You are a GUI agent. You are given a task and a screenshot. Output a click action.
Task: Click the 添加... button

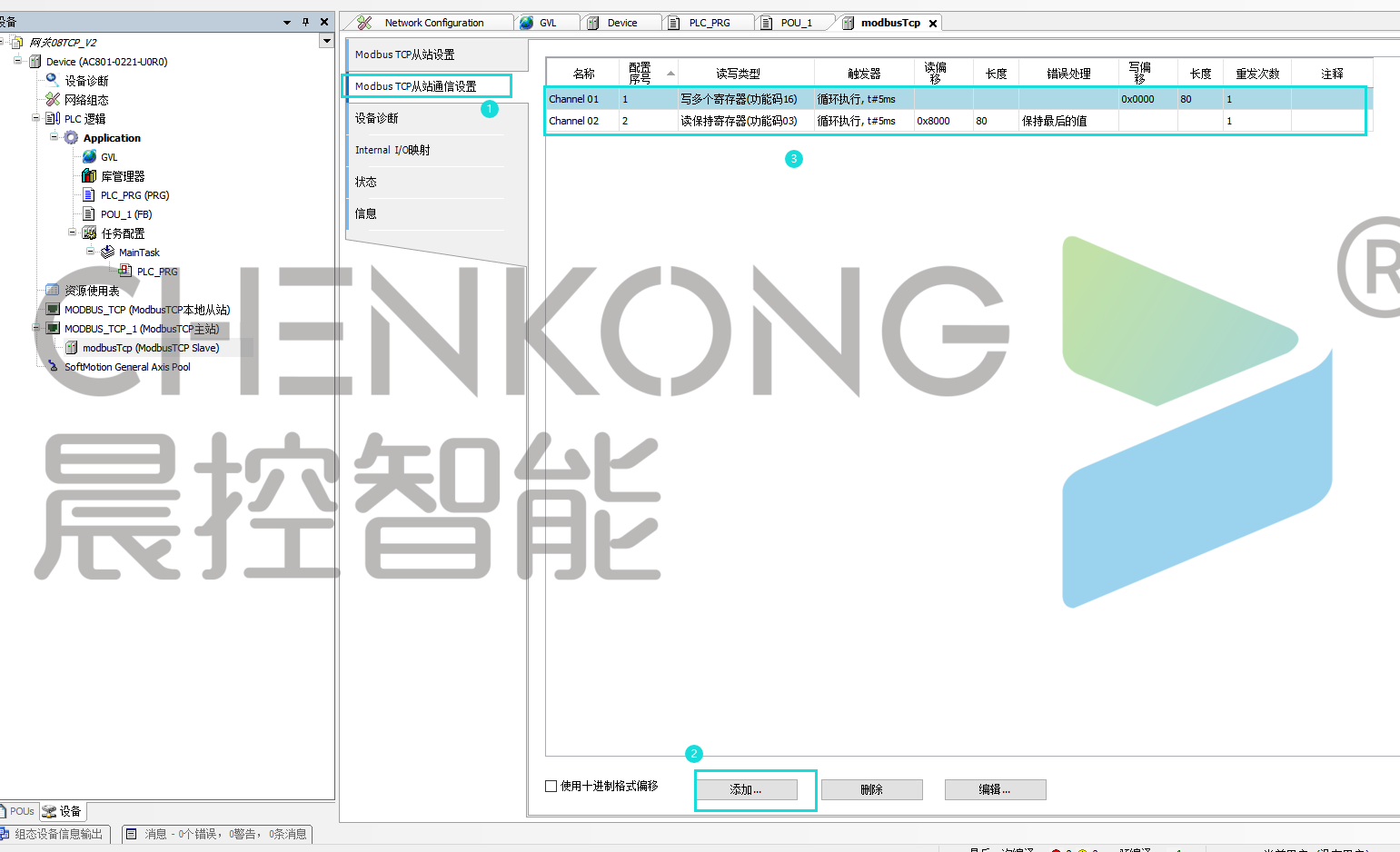tap(746, 789)
